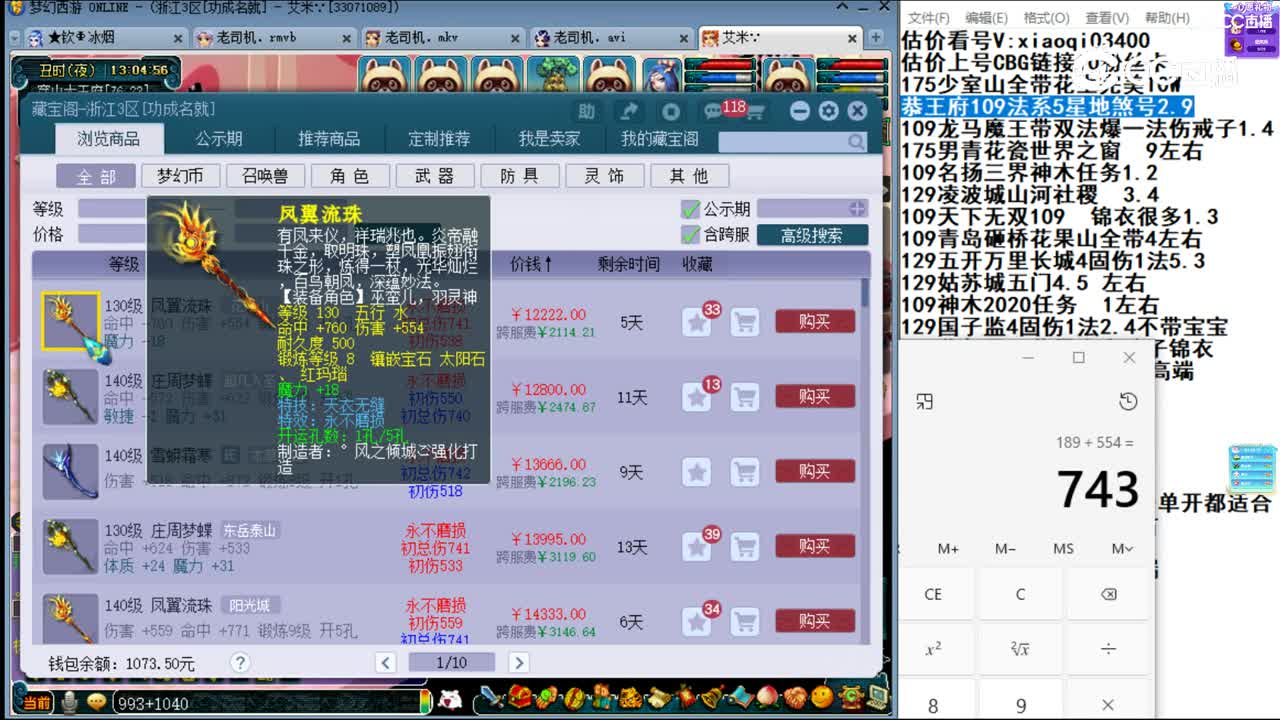Click 购买 for the 13666.00 listing
Viewport: 1280px width, 720px height.
[x=815, y=472]
